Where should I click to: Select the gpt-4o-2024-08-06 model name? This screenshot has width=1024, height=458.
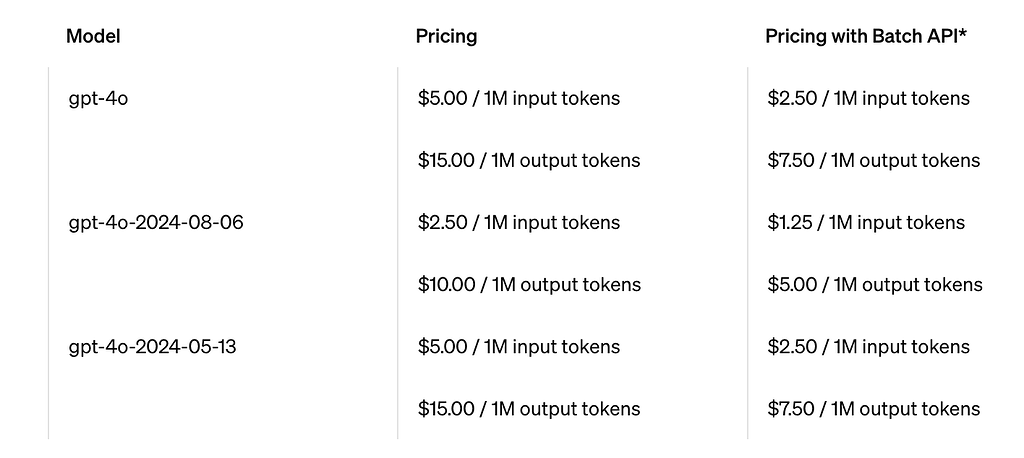pyautogui.click(x=156, y=223)
